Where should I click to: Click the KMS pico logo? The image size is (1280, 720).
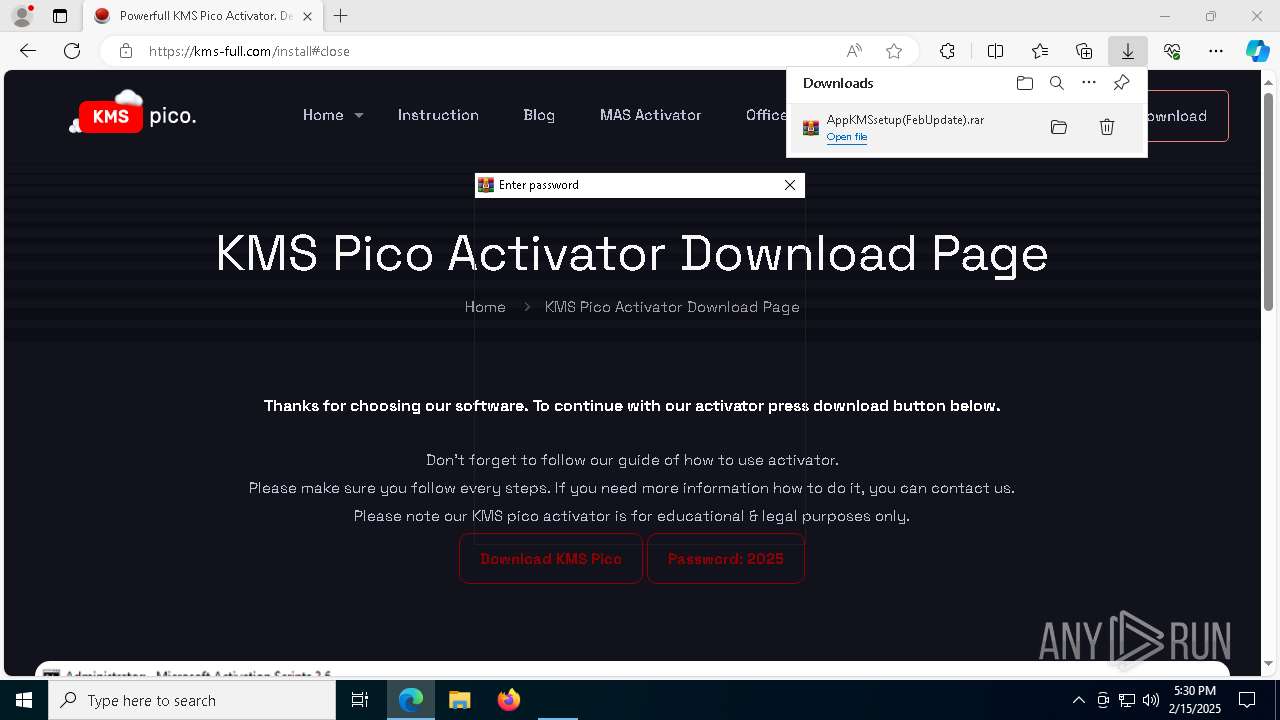(x=132, y=112)
